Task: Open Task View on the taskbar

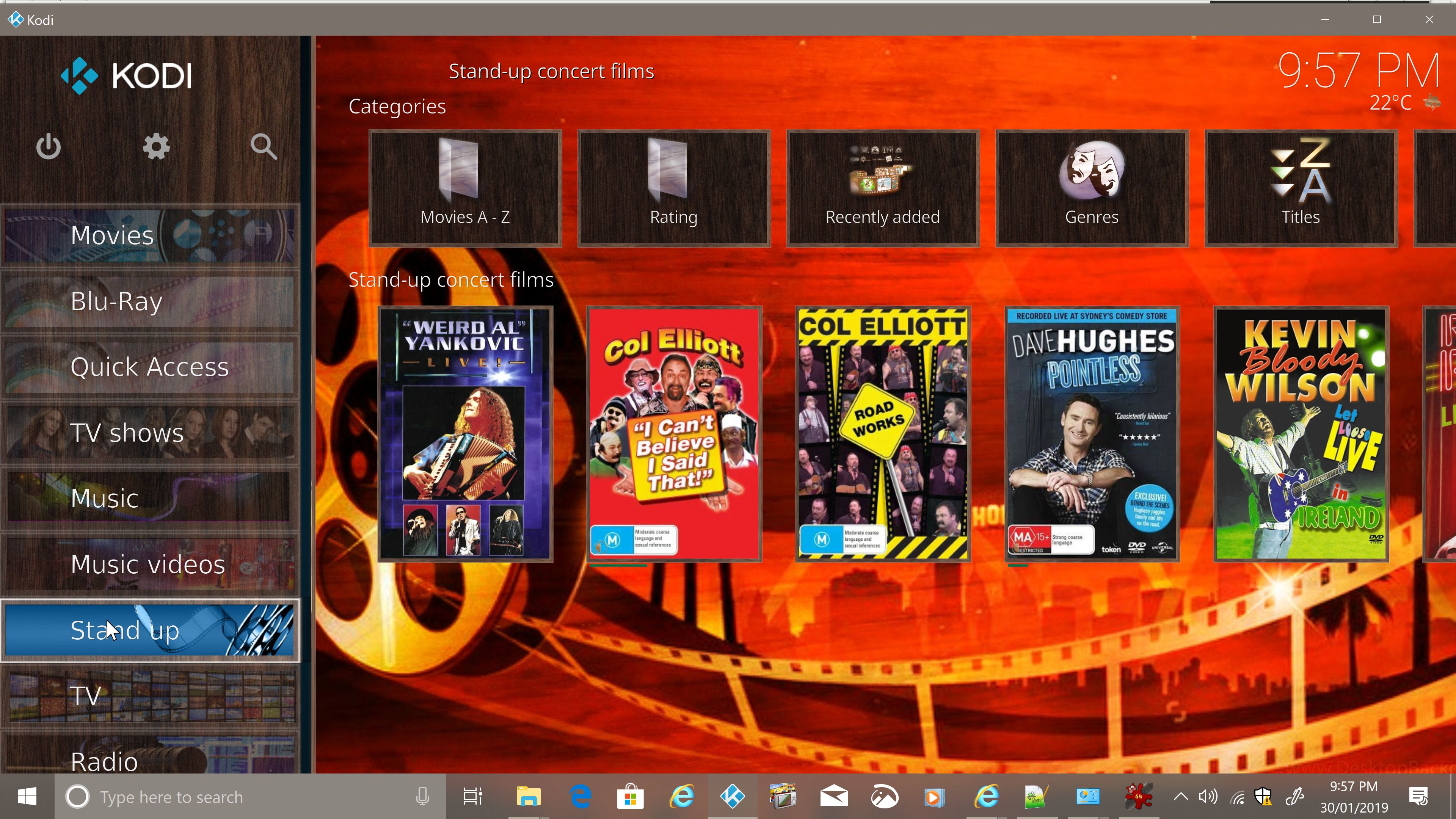Action: click(472, 797)
